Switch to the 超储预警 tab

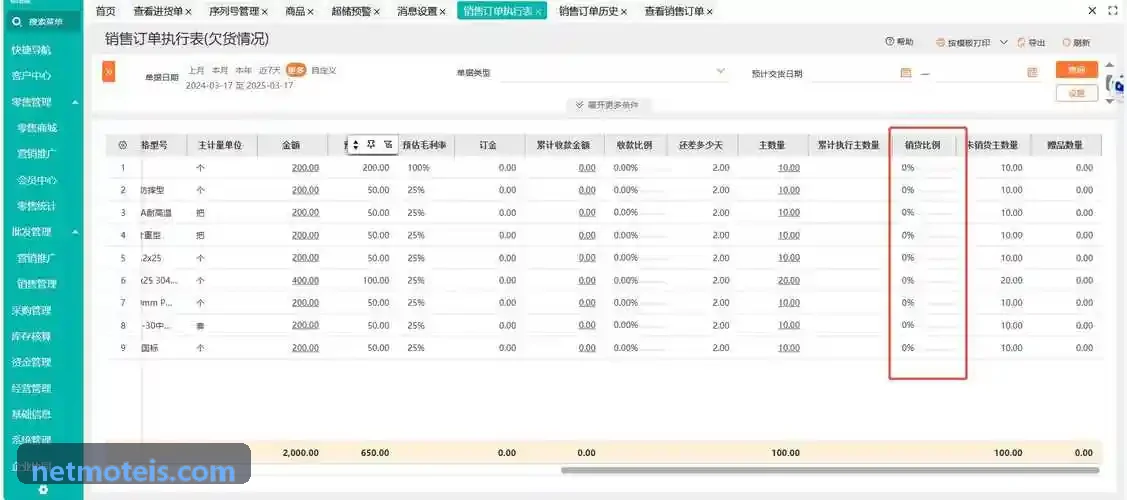(351, 11)
